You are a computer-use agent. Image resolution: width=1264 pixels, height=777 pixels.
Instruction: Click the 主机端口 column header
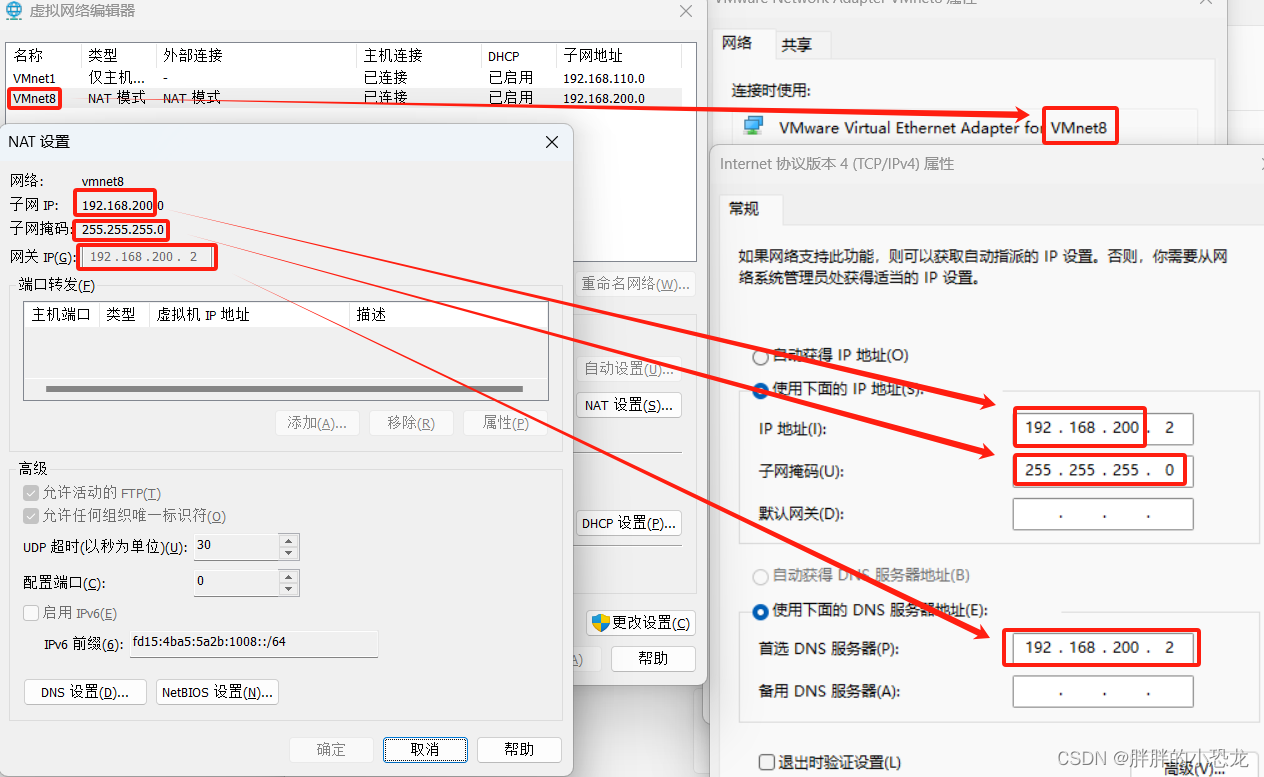click(x=61, y=315)
